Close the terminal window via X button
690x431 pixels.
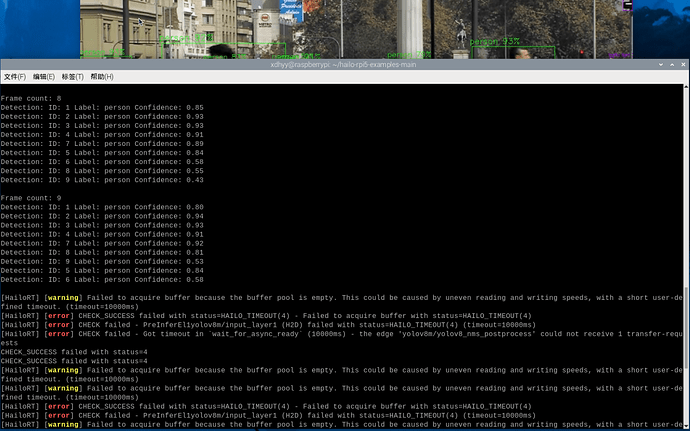coord(683,64)
